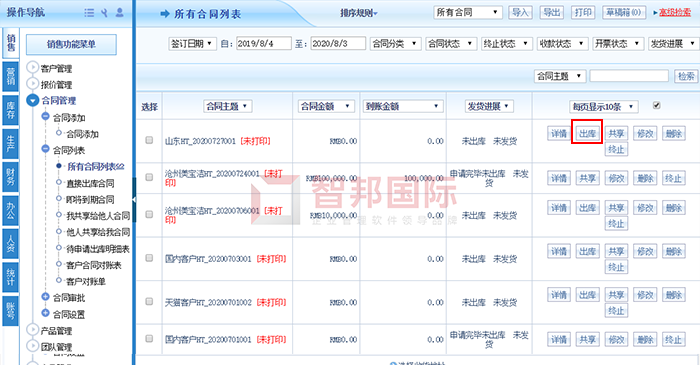Check the box for 沧州美宝洁HT_20200706001 row
700x365 pixels.
(149, 214)
